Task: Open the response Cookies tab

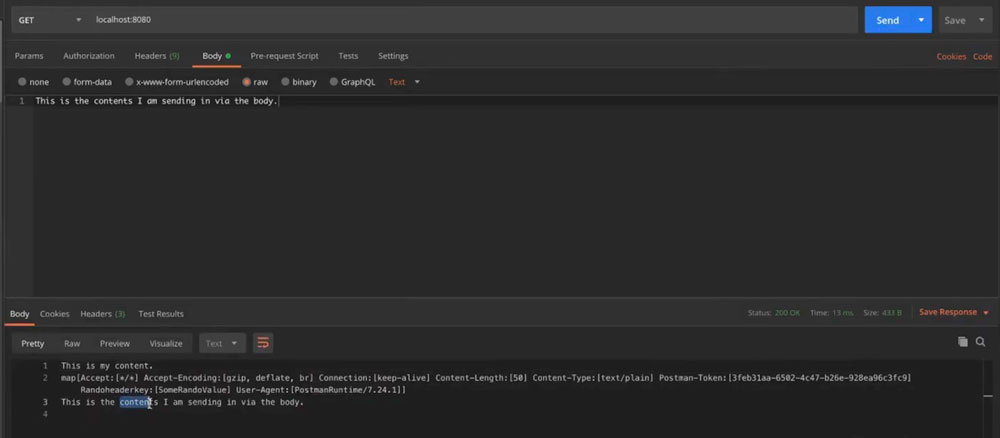Action: [x=54, y=314]
